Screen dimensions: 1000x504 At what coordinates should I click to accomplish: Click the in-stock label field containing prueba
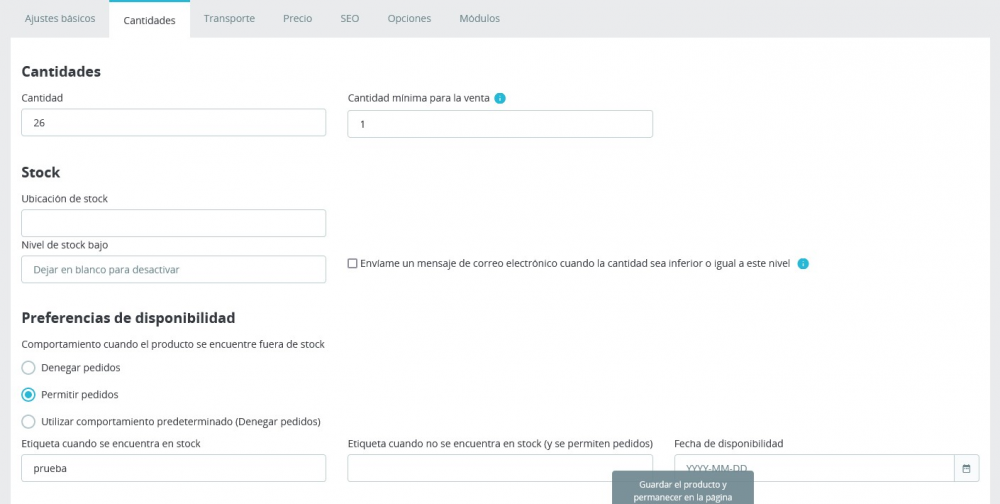tap(173, 468)
